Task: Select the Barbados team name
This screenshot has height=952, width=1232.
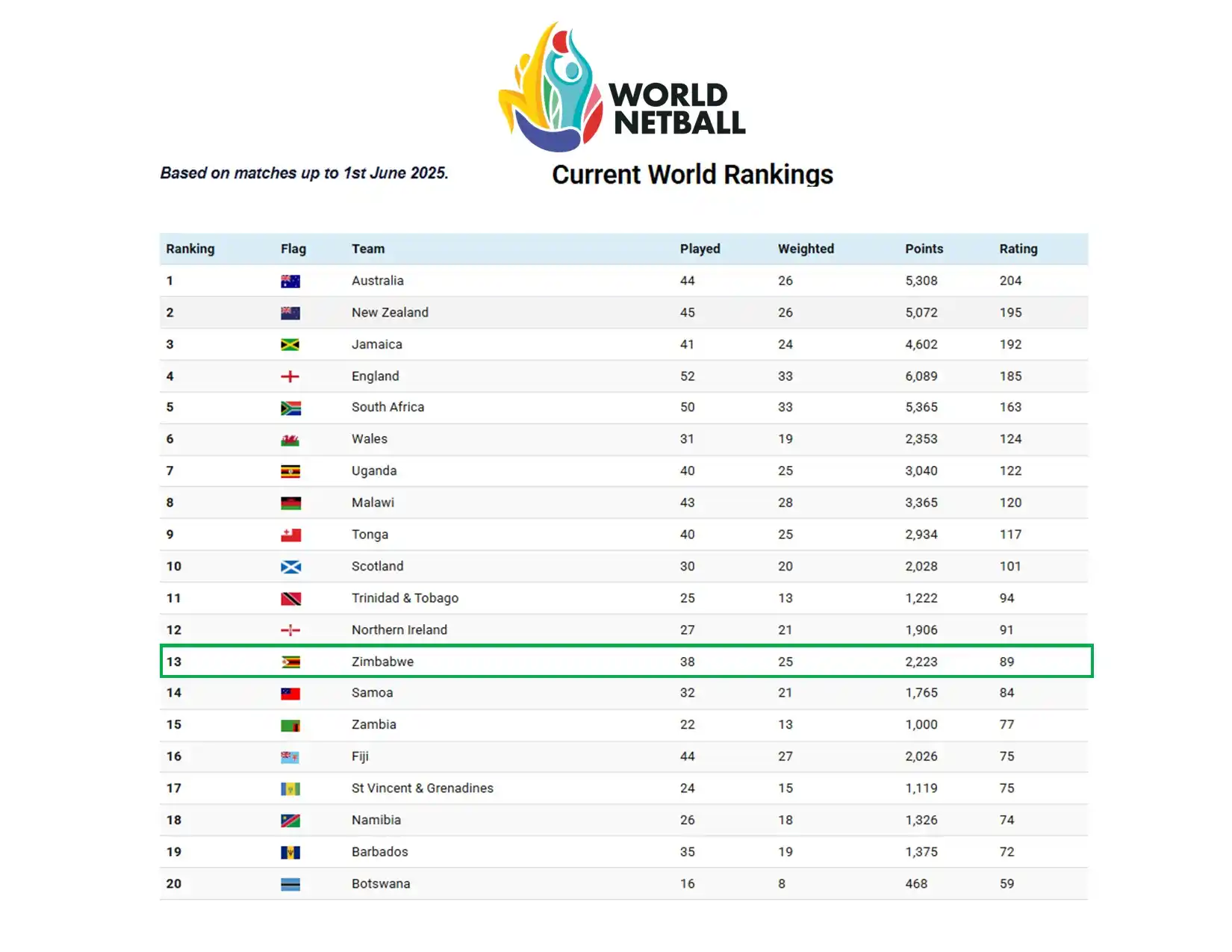Action: 379,852
